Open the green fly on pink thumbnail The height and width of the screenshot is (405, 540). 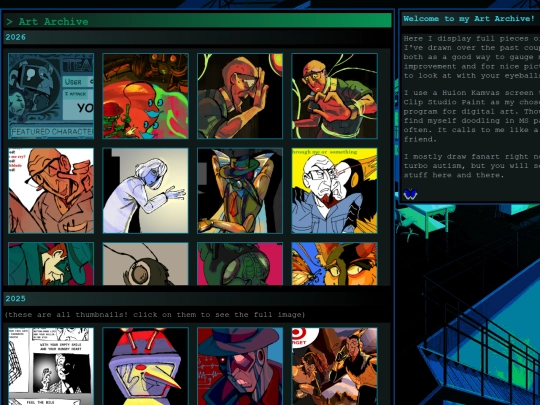point(240,264)
